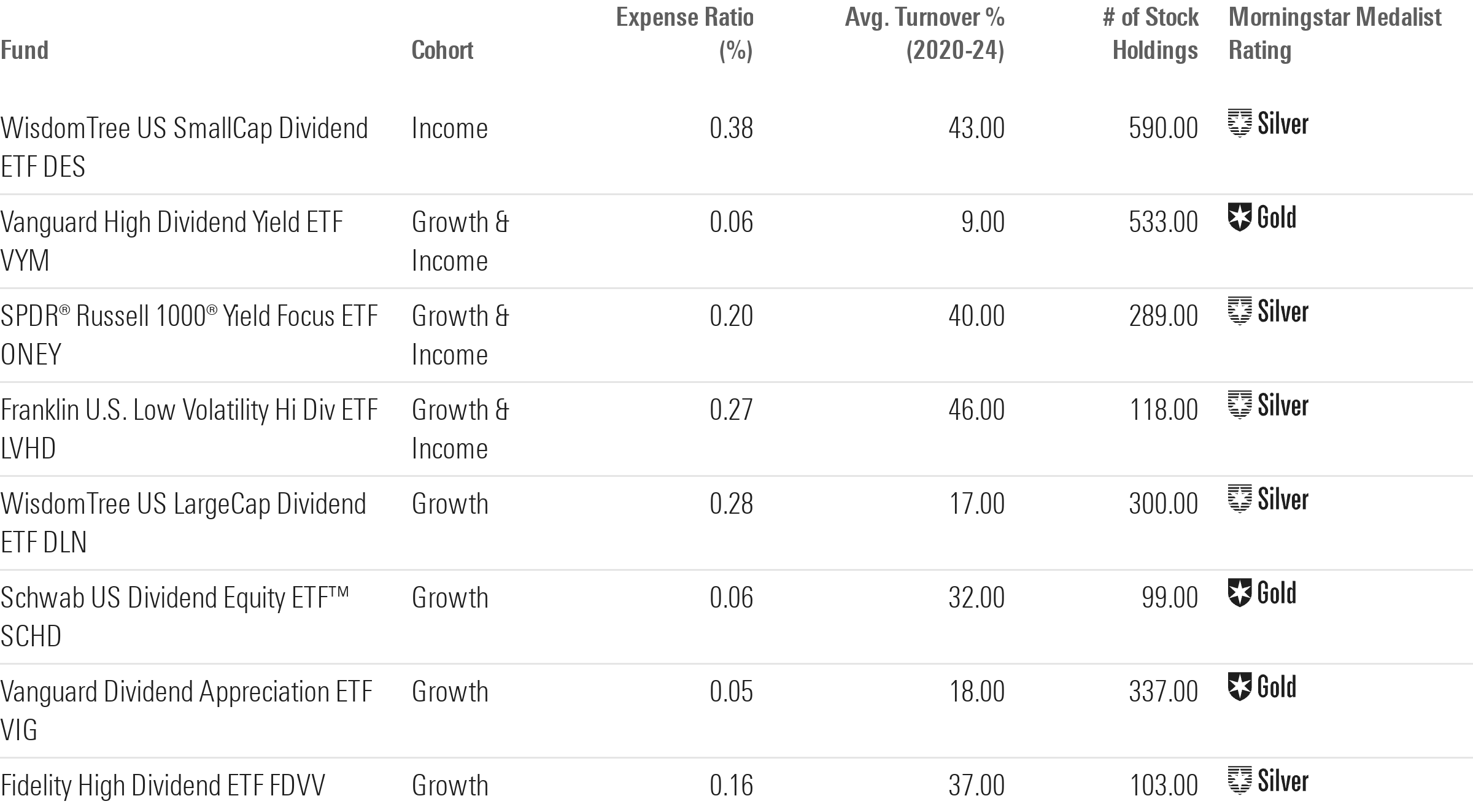Image resolution: width=1473 pixels, height=812 pixels.
Task: Click the Silver medal icon for Franklin LVHD
Action: (x=1239, y=405)
